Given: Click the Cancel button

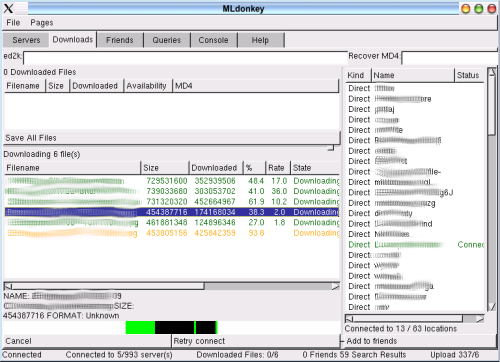Looking at the screenshot, I should 87,341.
